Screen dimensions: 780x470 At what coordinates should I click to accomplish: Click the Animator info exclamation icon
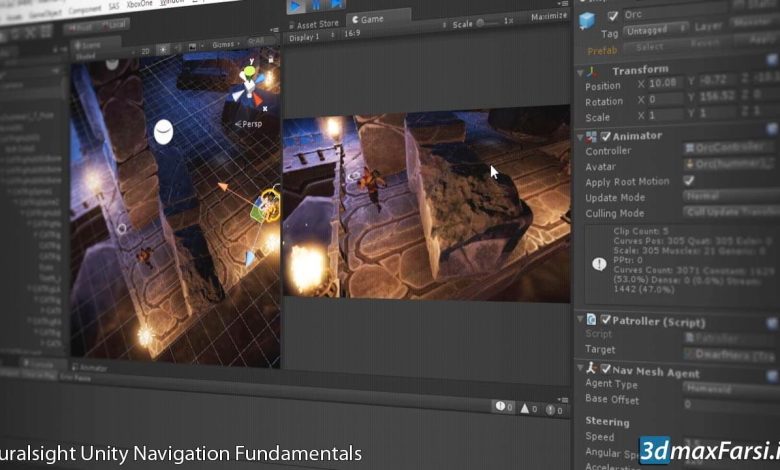click(x=599, y=264)
